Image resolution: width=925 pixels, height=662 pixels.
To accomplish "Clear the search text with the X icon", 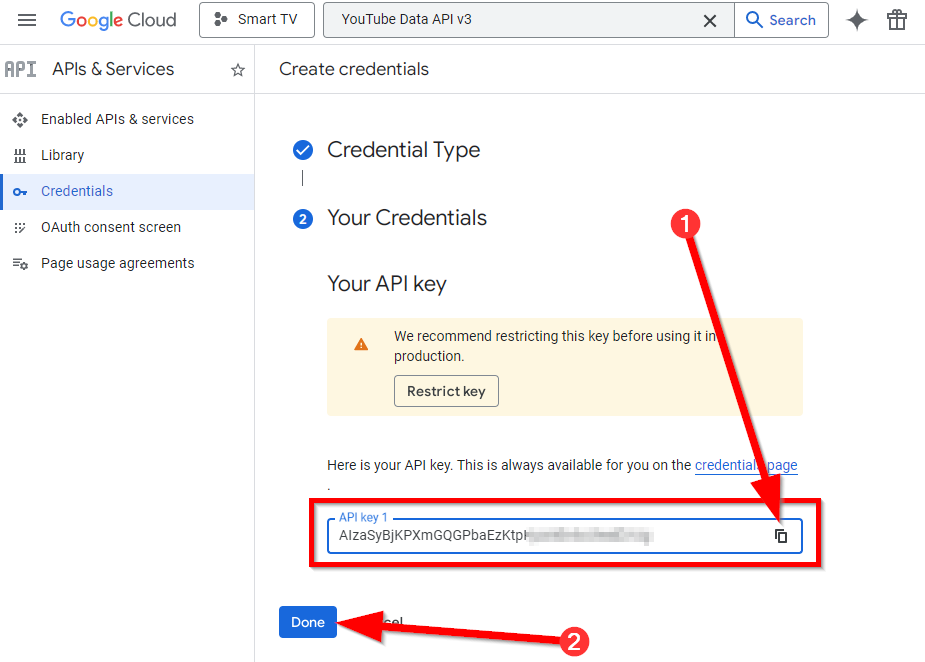I will pyautogui.click(x=710, y=21).
